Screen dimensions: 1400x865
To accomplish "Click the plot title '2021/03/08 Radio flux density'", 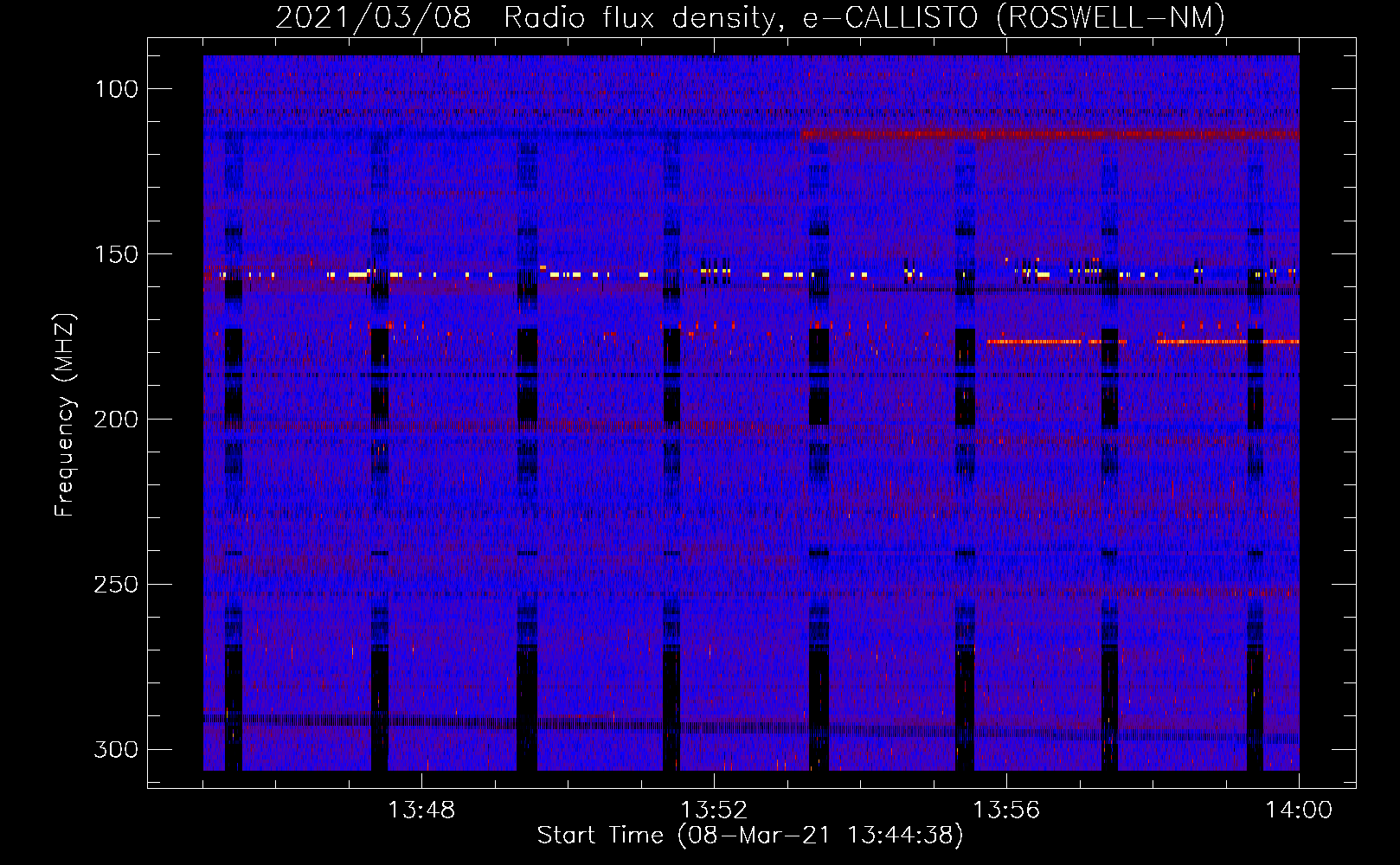I will tap(750, 17).
